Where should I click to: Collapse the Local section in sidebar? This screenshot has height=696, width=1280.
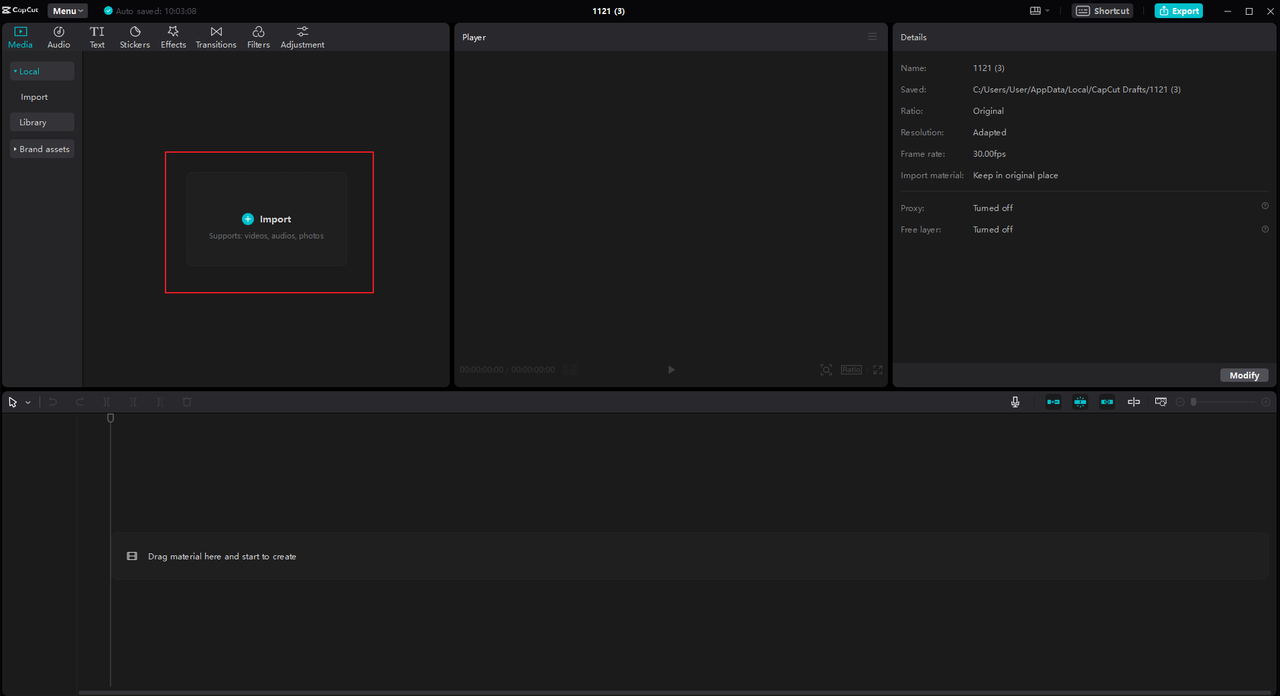coord(42,71)
